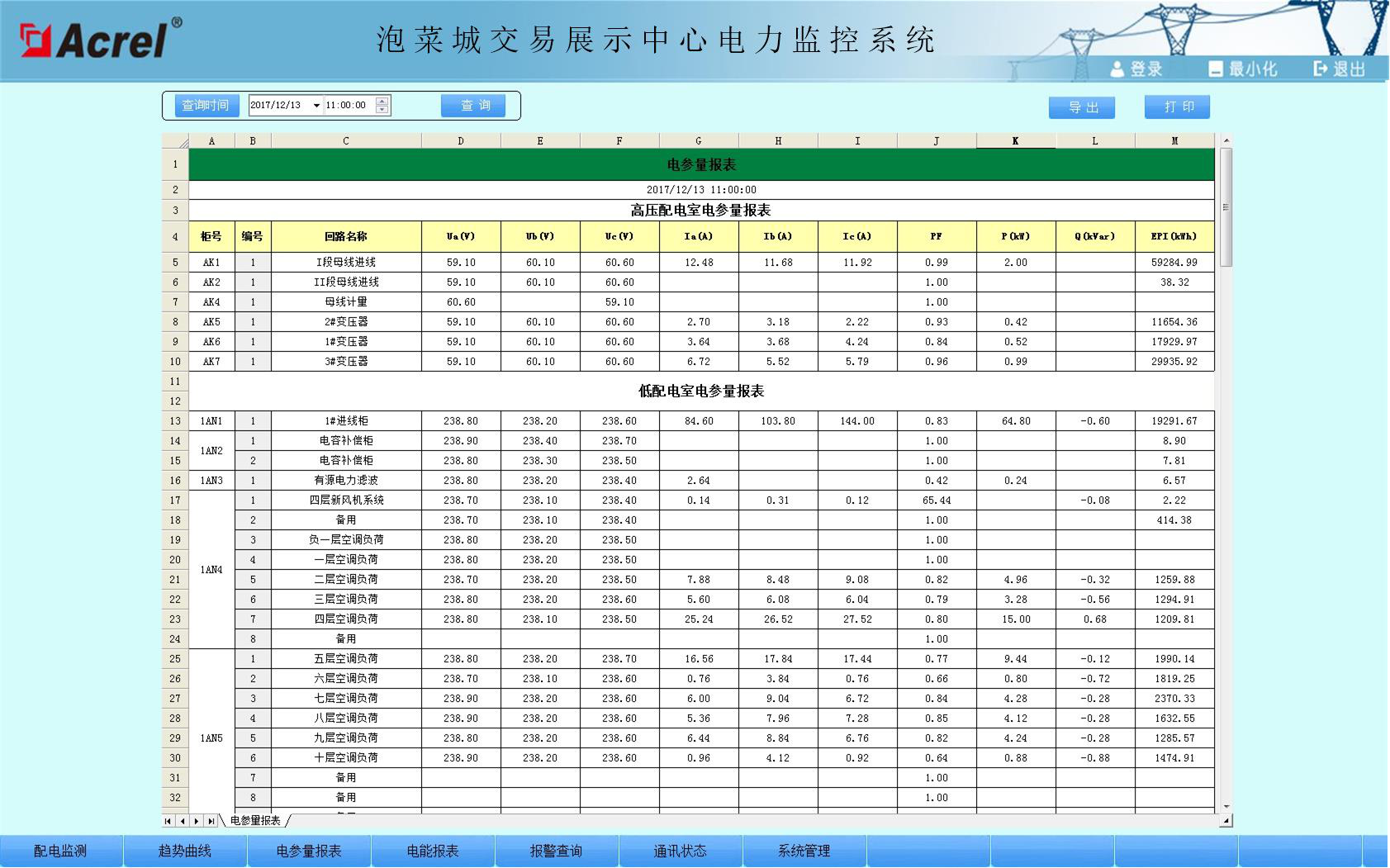
Task: Click value 29935.92 in row 10
Action: (x=1174, y=362)
